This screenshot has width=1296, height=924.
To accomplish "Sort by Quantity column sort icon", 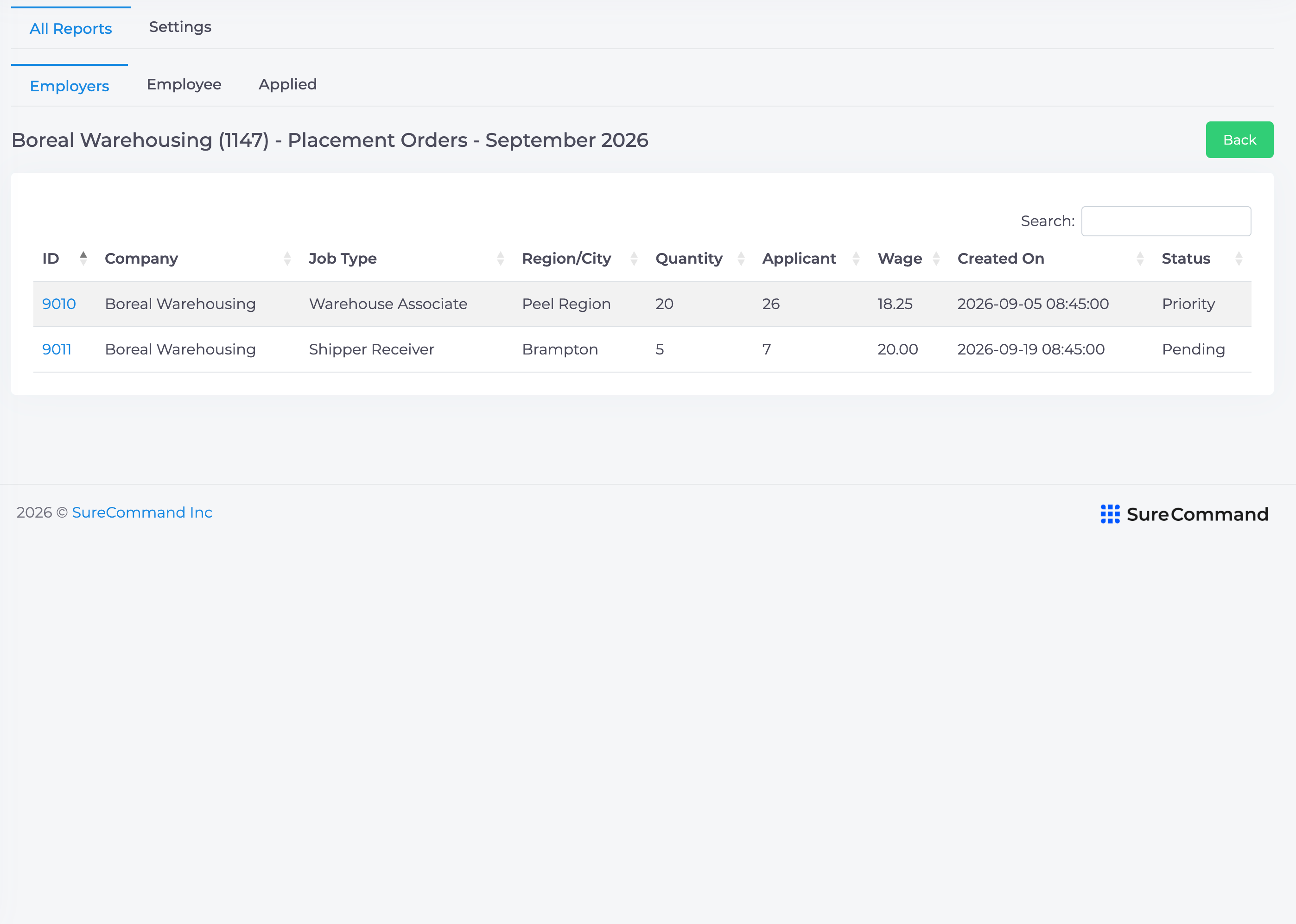I will coord(741,258).
